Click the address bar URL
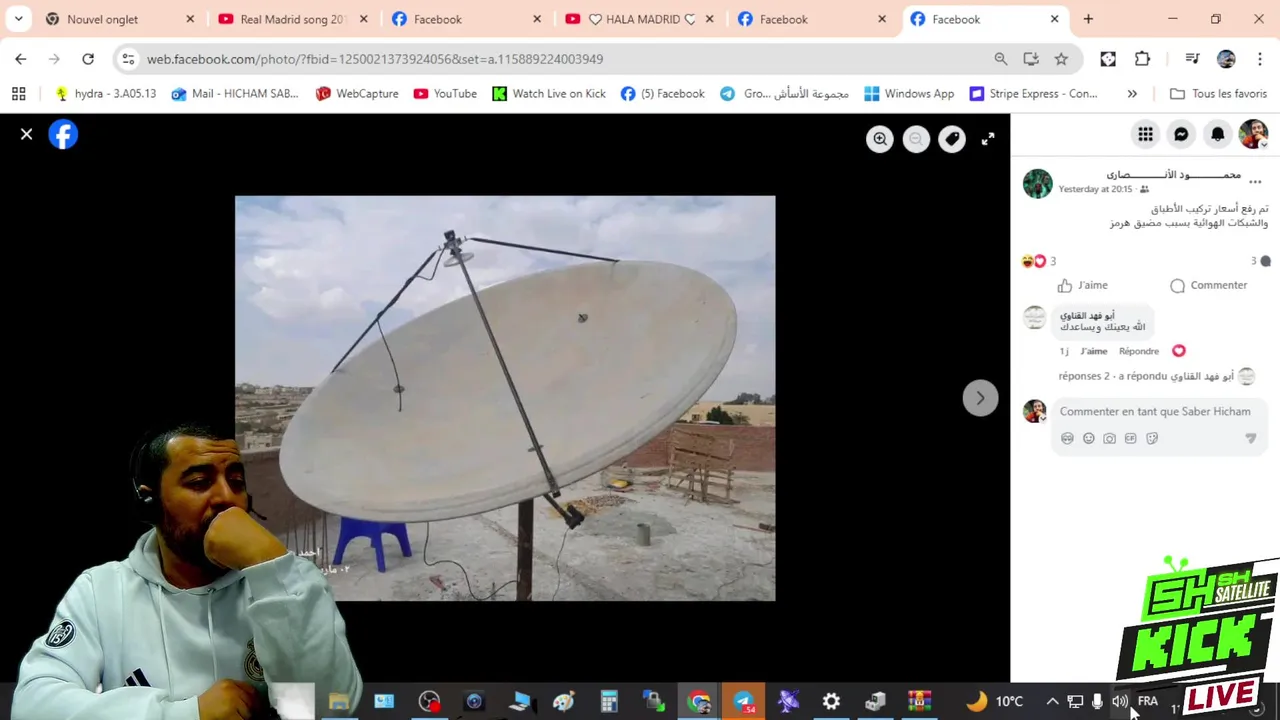This screenshot has width=1280, height=720. pos(375,59)
